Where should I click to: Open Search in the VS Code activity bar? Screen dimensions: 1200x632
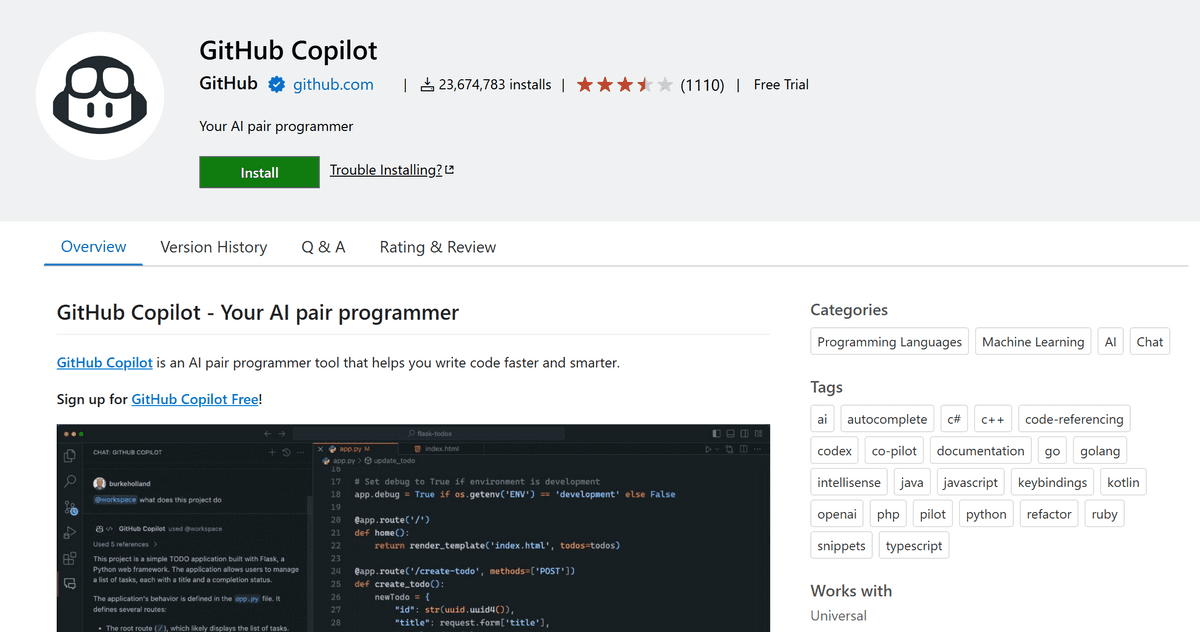[69, 482]
